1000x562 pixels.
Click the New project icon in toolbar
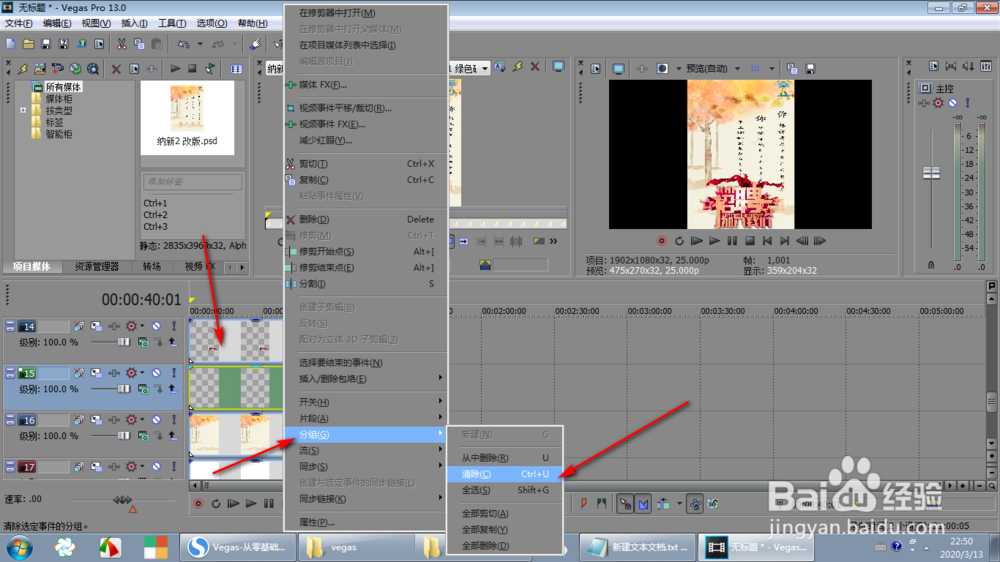coord(11,44)
